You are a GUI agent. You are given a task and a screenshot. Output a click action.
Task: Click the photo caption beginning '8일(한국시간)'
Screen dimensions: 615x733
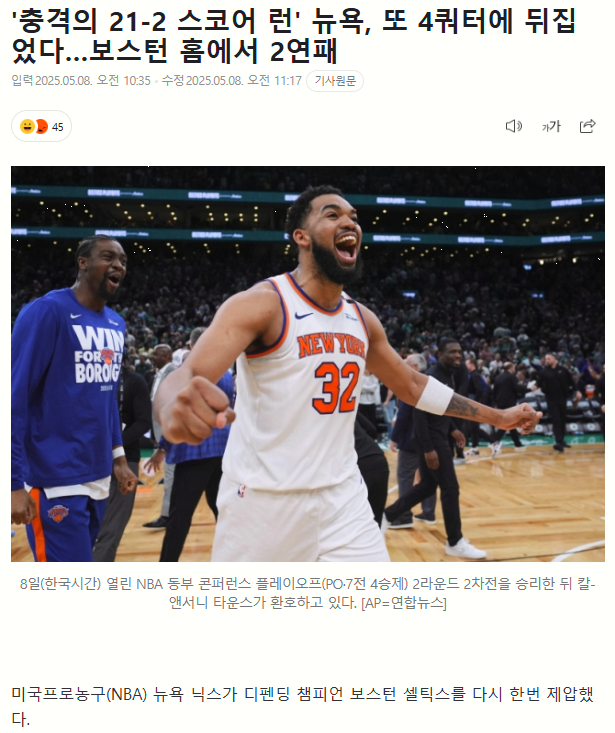[x=308, y=593]
